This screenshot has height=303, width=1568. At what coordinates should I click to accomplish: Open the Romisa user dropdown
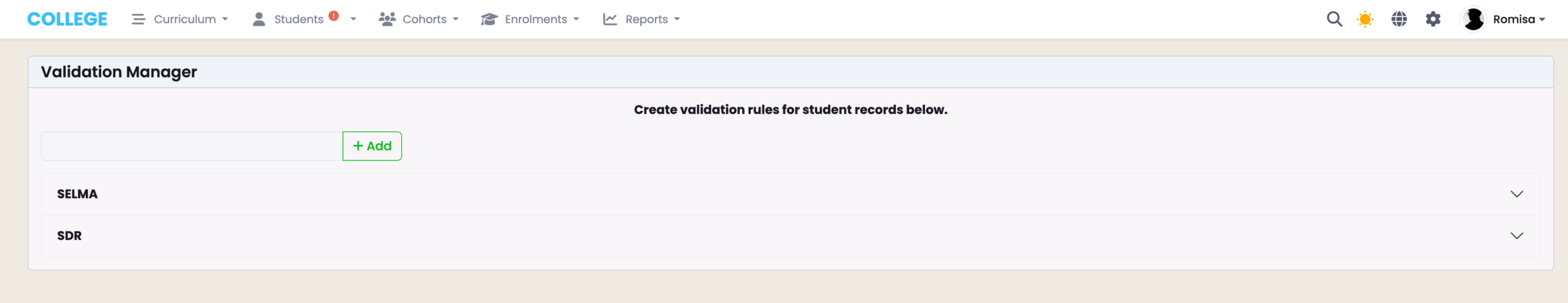coord(1519,19)
